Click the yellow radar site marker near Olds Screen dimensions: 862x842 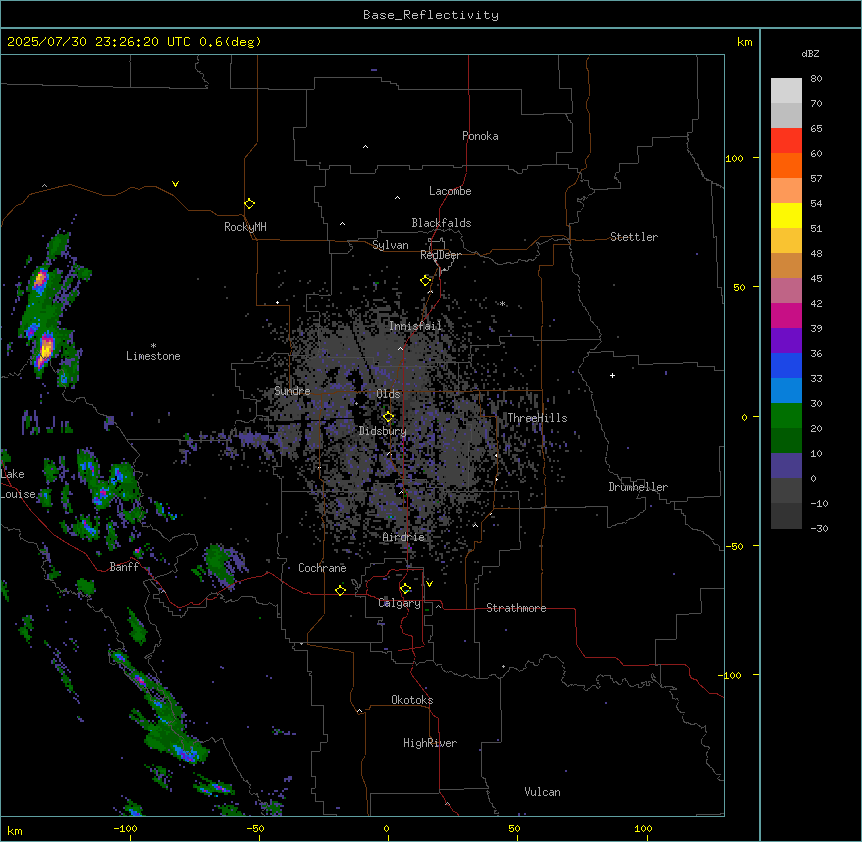coord(388,416)
